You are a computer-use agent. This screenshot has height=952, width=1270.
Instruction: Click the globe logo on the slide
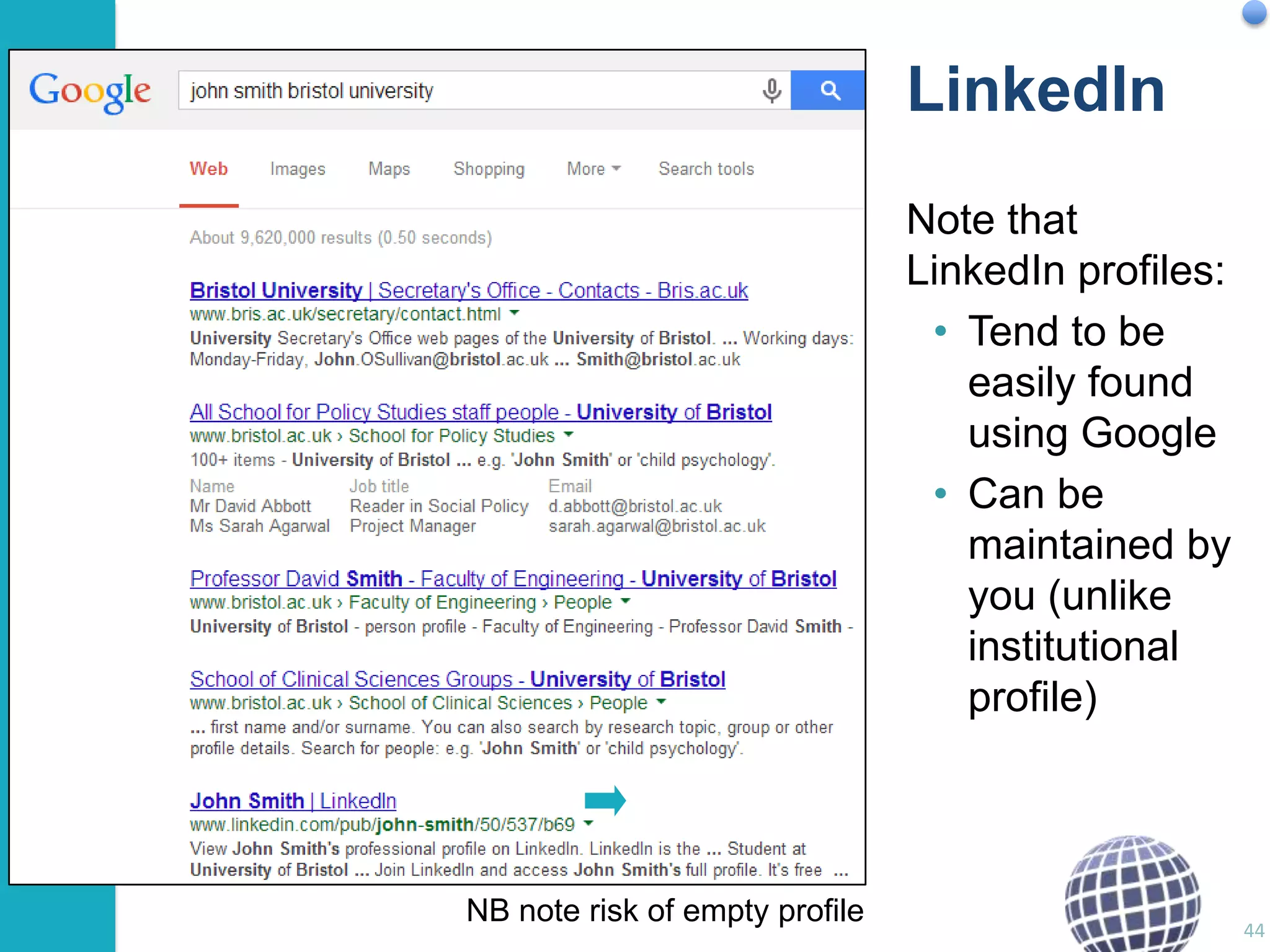(x=1133, y=893)
